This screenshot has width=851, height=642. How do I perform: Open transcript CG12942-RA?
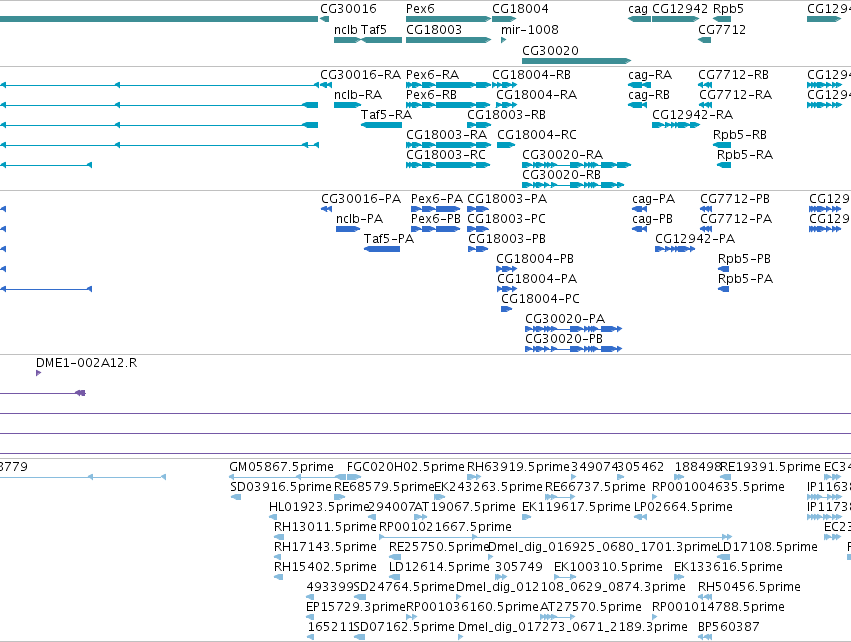click(693, 115)
